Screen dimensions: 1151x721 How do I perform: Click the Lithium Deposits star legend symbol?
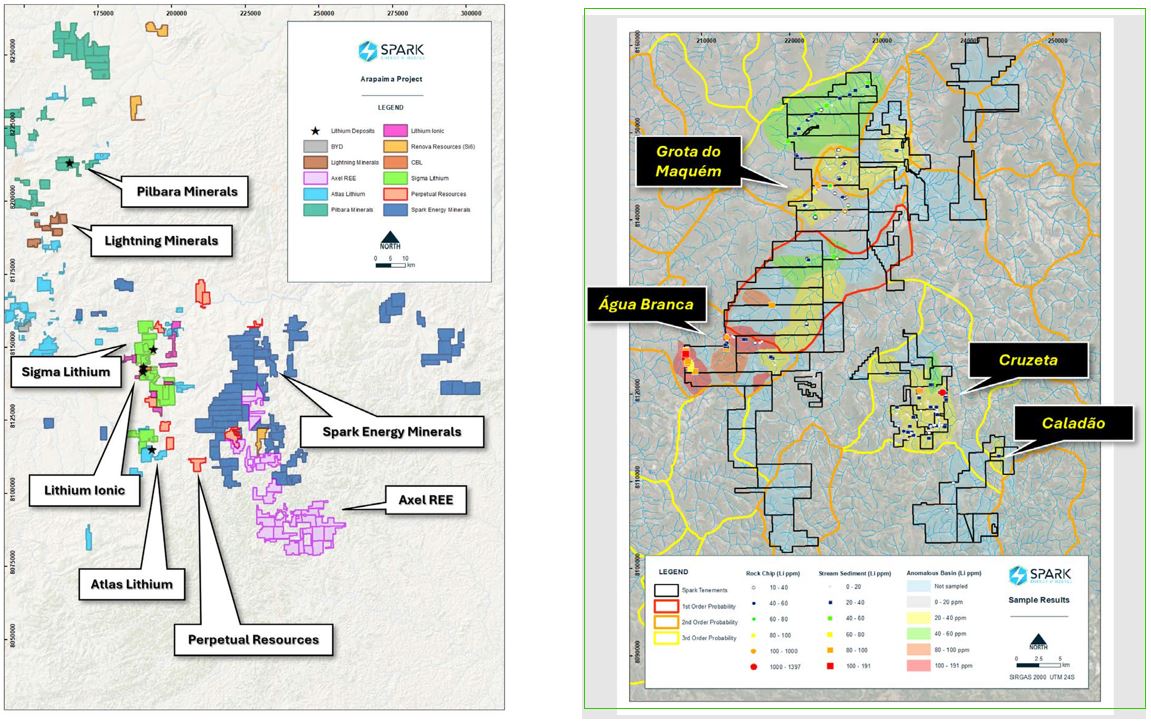pos(316,131)
